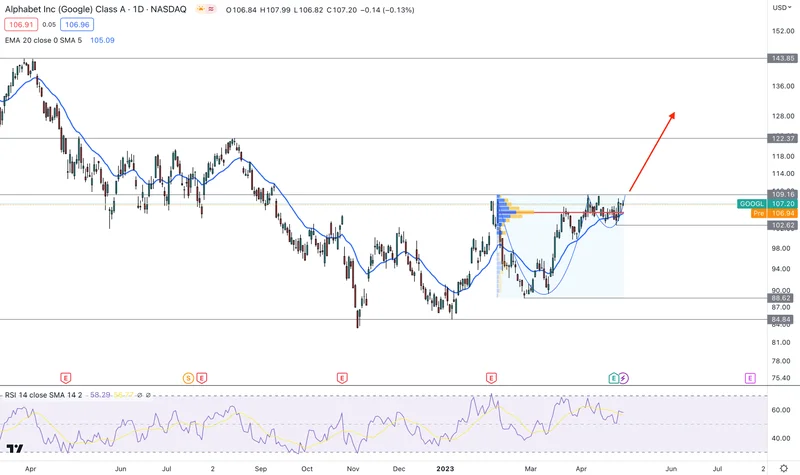This screenshot has width=800, height=475.
Task: Click the lightning bolt event marker
Action: tap(624, 378)
